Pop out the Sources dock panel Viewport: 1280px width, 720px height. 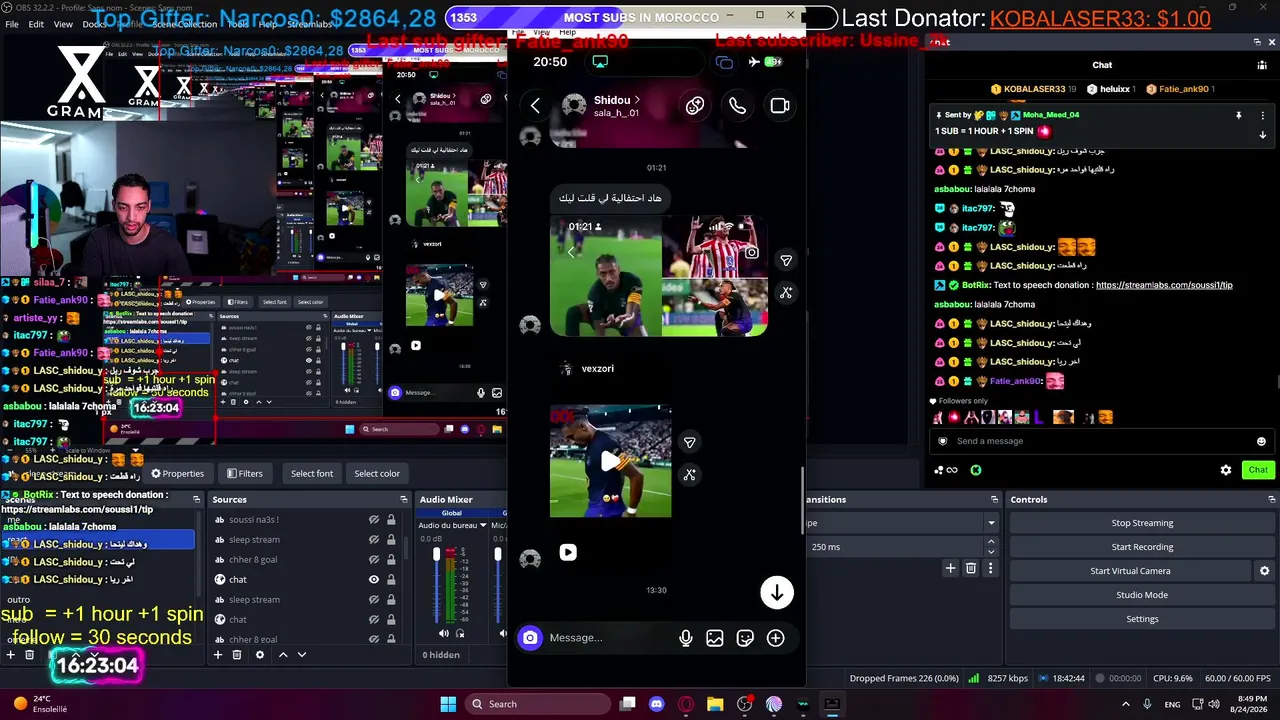pyautogui.click(x=404, y=499)
